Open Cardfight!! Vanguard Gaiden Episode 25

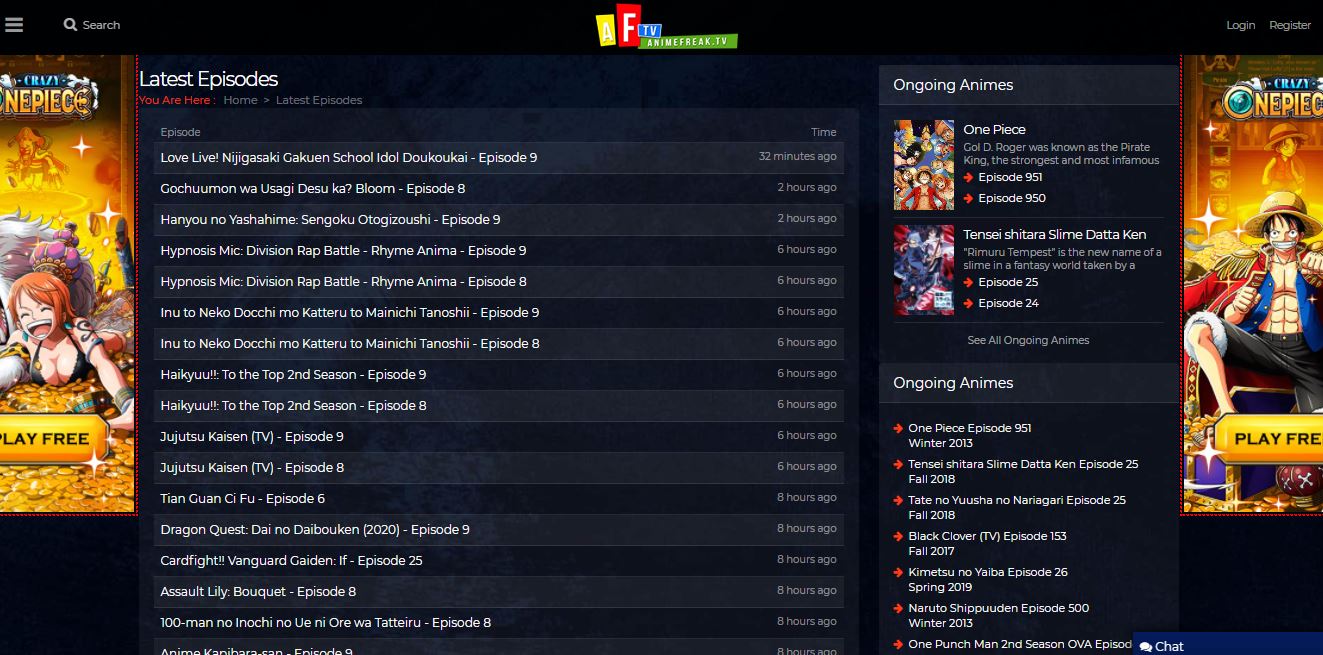click(291, 560)
